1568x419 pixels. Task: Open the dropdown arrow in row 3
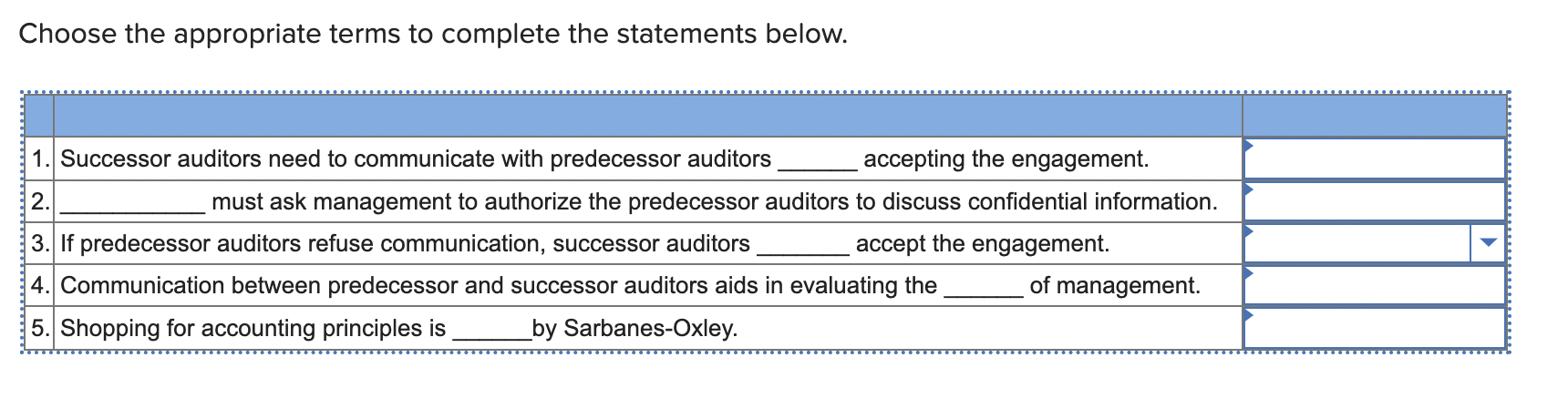(1488, 243)
